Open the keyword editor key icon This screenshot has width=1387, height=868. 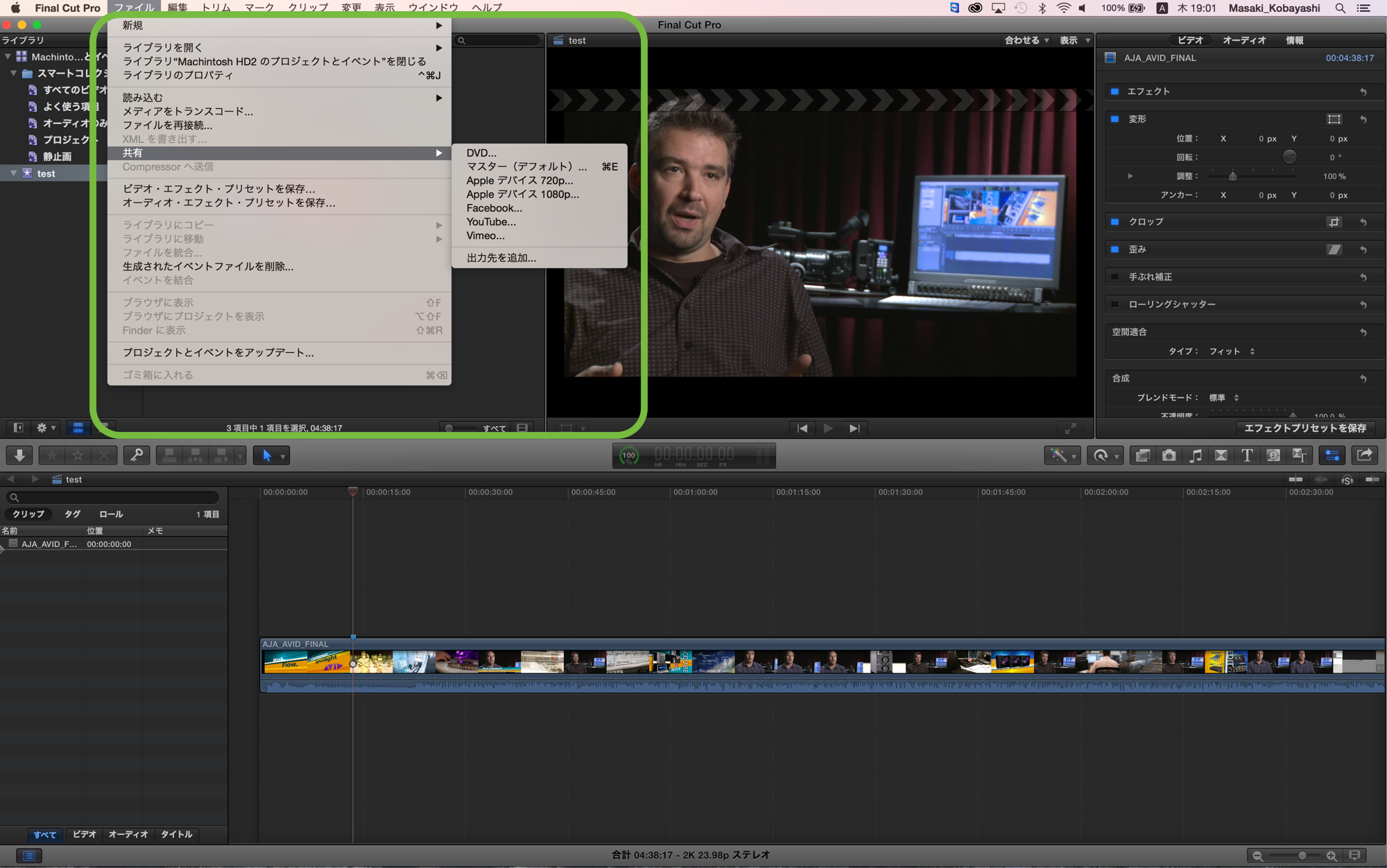pos(137,455)
